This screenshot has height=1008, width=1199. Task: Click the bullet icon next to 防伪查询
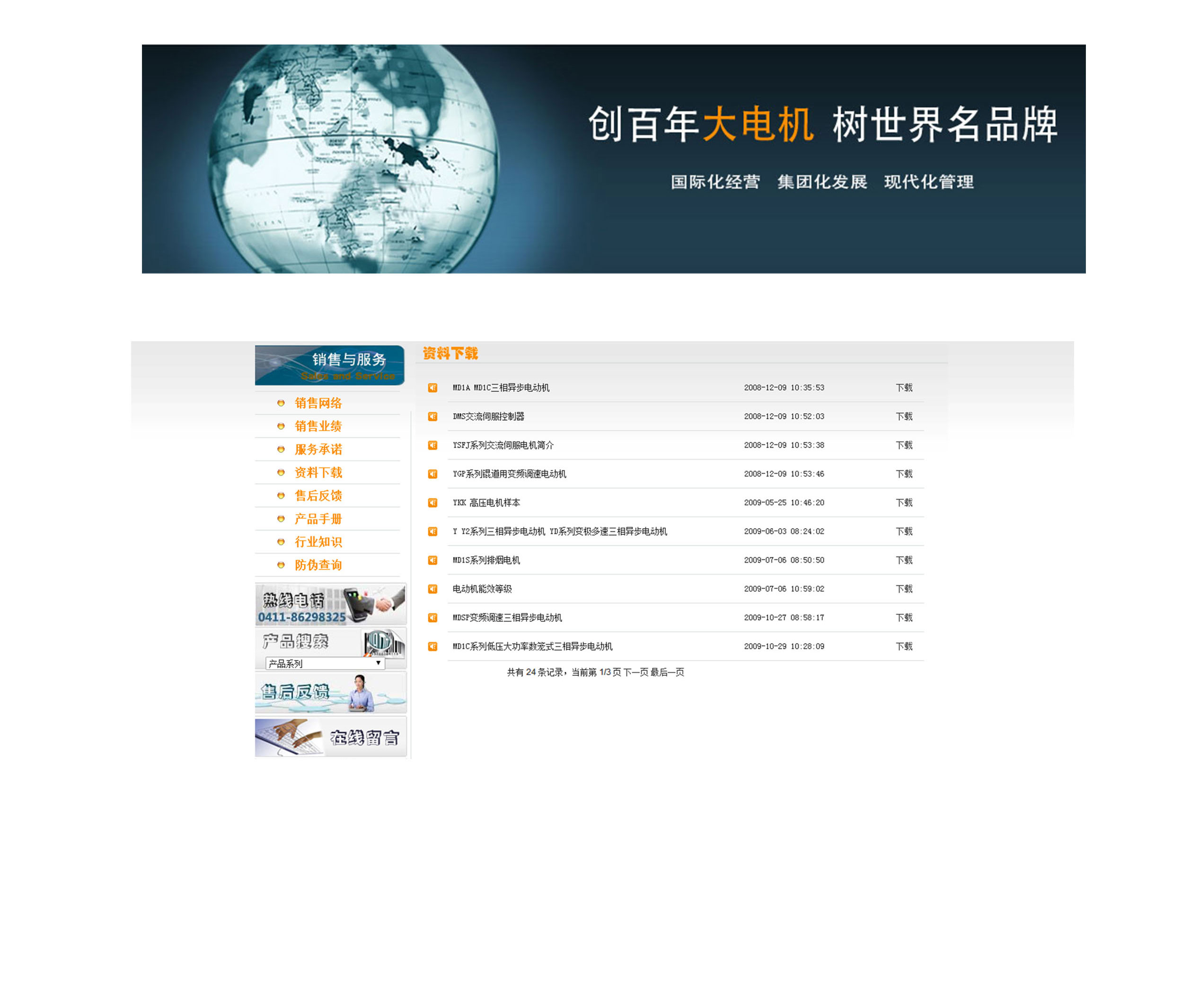281,565
